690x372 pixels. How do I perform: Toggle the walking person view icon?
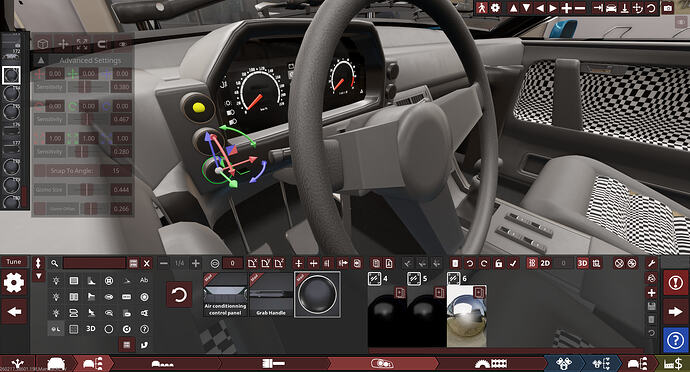tap(481, 8)
